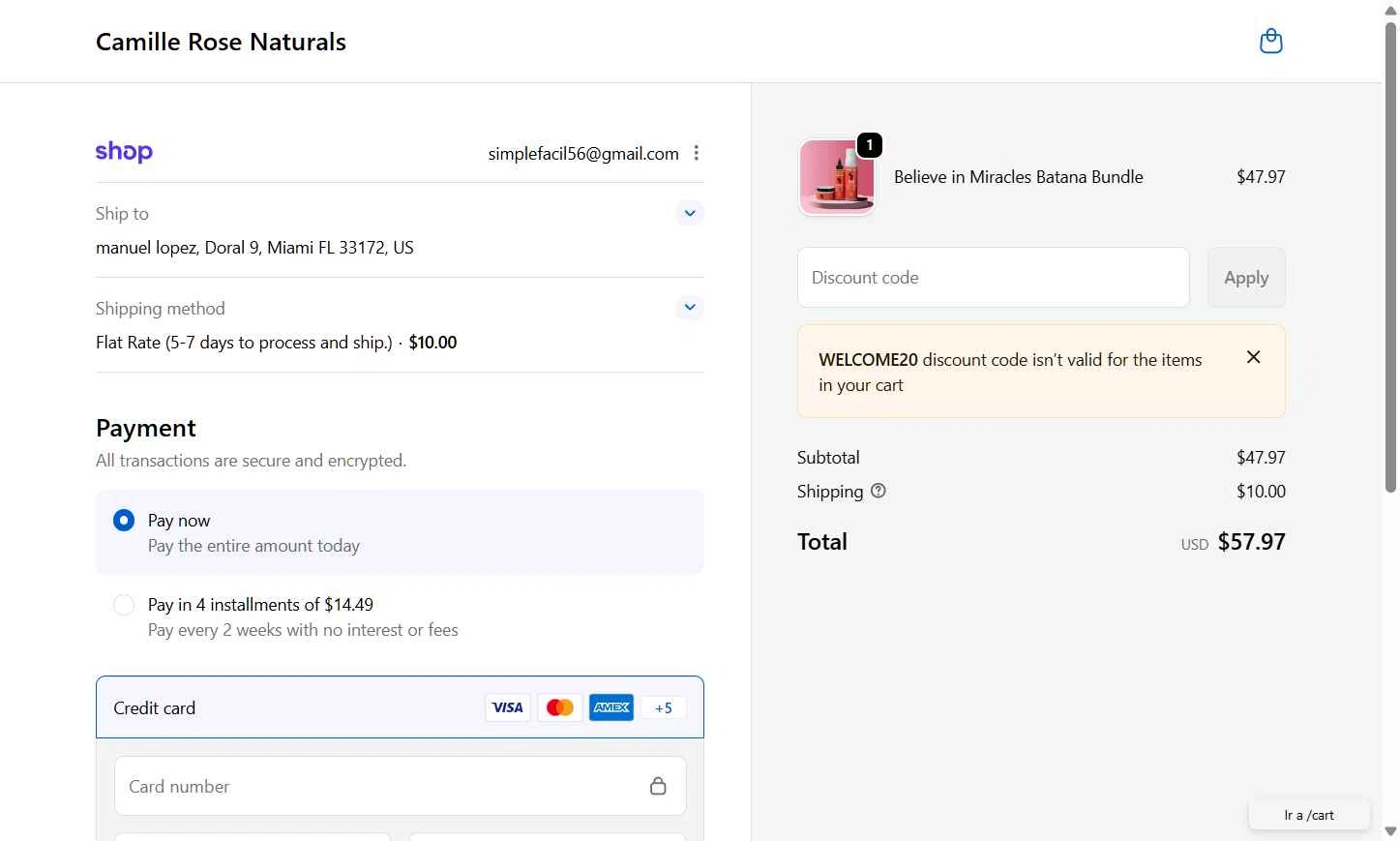
Task: Show the +5 additional card types
Action: tap(663, 707)
